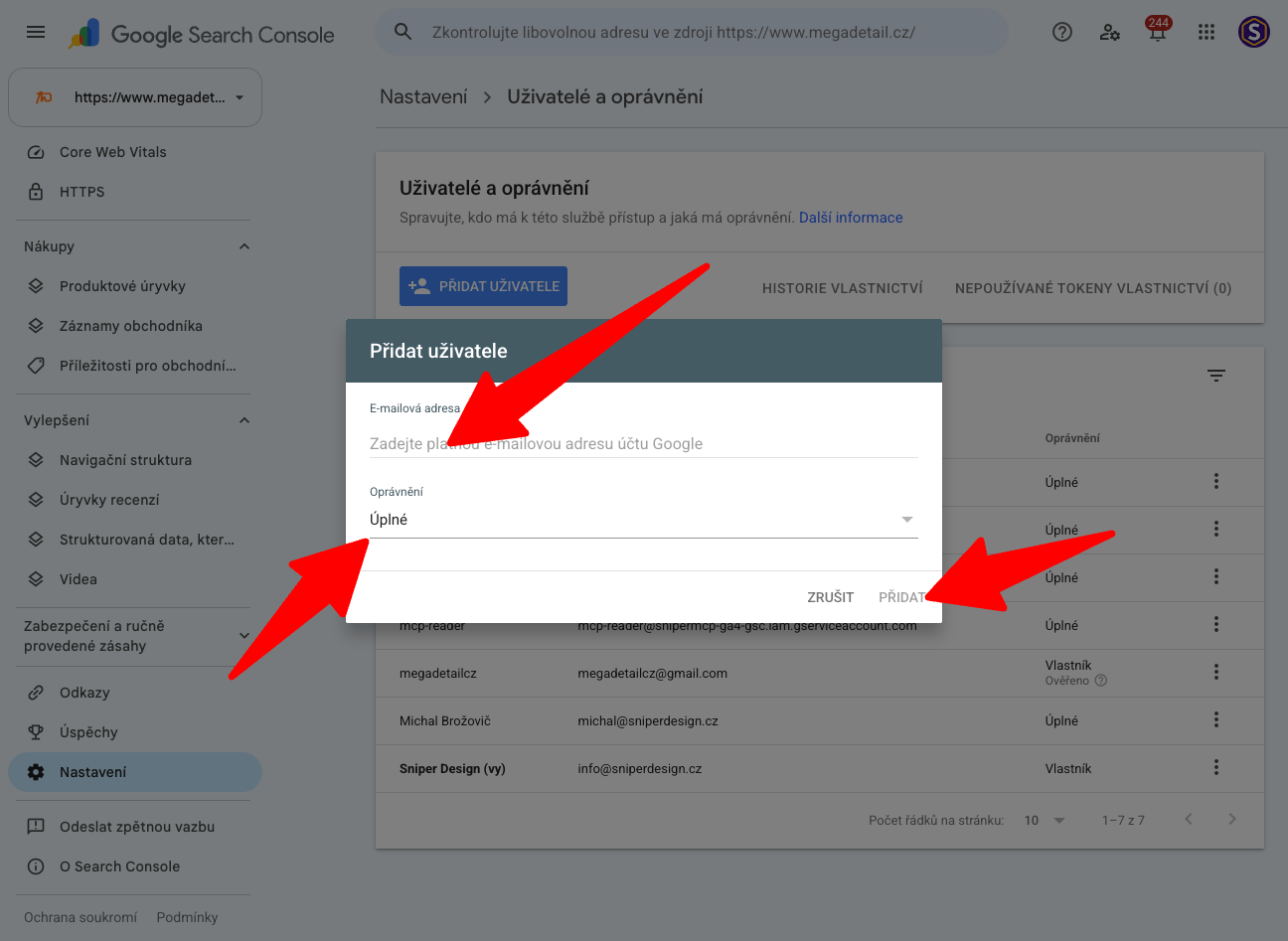This screenshot has width=1288, height=941.
Task: Open more options for mcp-reader row
Action: point(1215,625)
